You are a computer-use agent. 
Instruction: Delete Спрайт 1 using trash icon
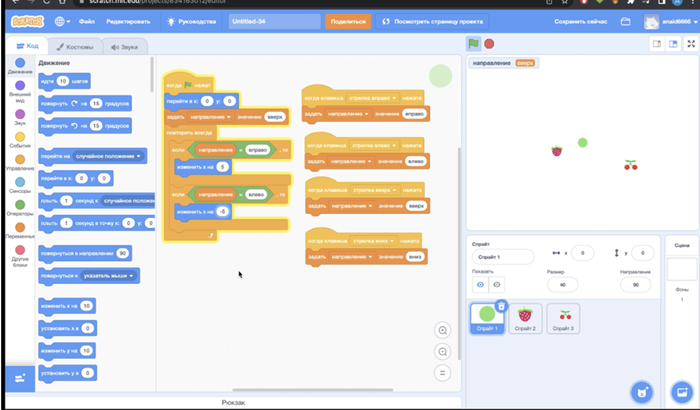[501, 306]
